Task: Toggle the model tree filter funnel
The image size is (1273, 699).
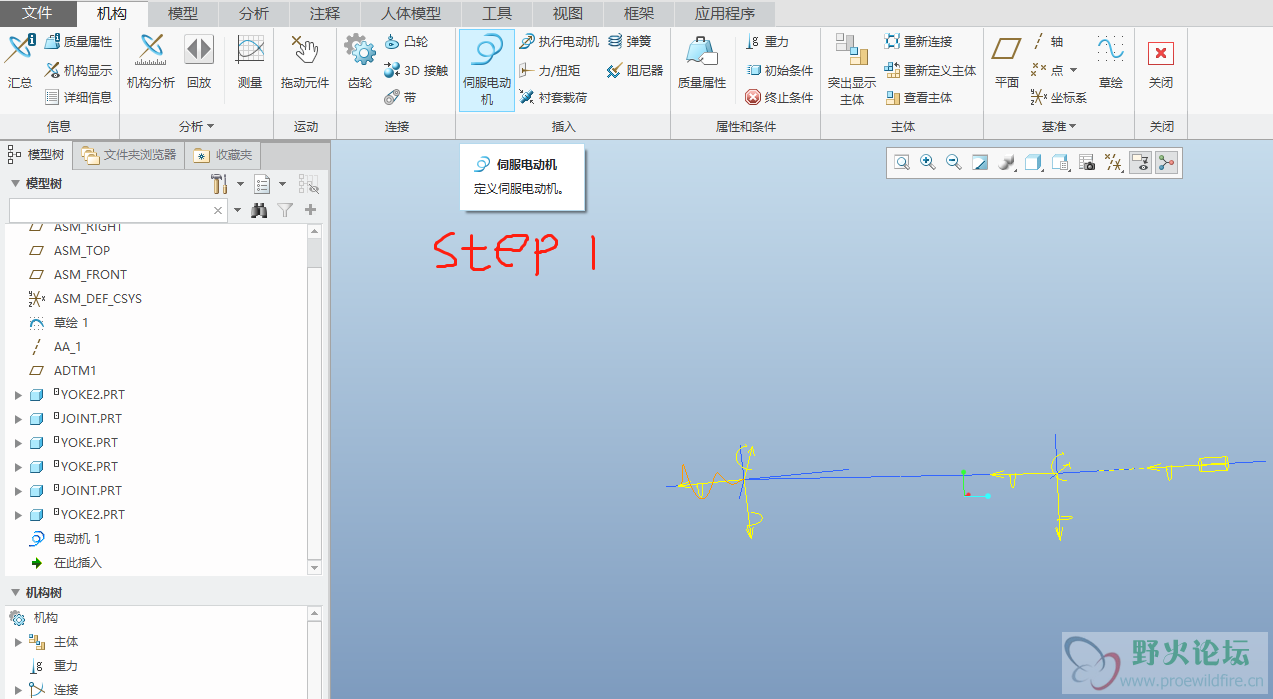Action: point(285,210)
